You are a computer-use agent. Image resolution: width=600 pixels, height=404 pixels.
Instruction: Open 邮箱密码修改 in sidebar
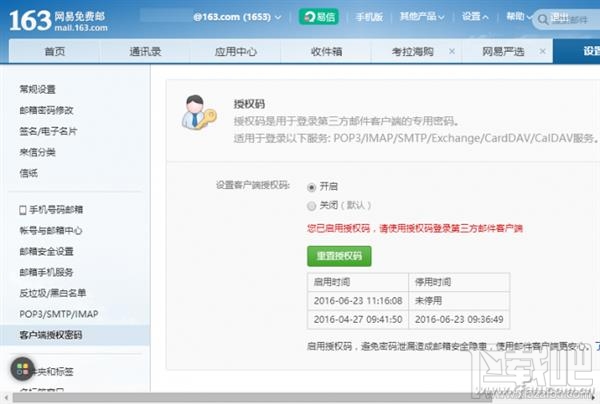[x=46, y=110]
